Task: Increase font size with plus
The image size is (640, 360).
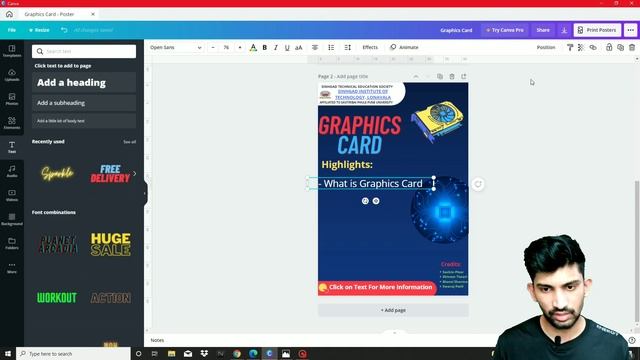Action: click(240, 47)
